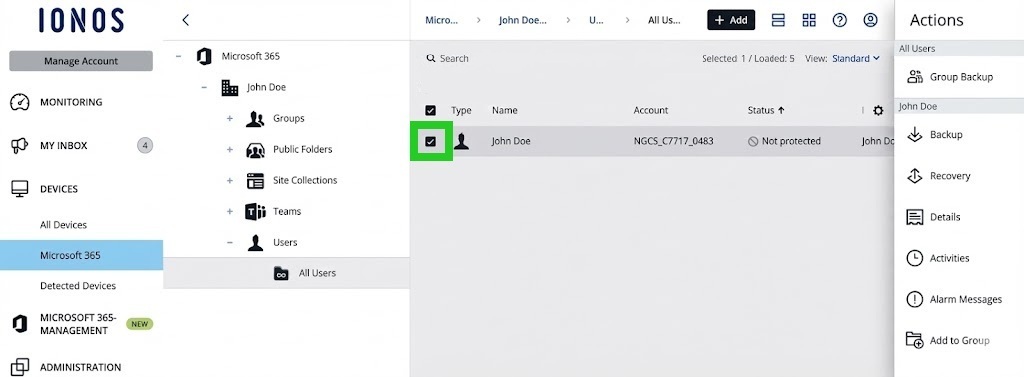
Task: Go to Micro... breadcrumb
Action: coord(441,20)
